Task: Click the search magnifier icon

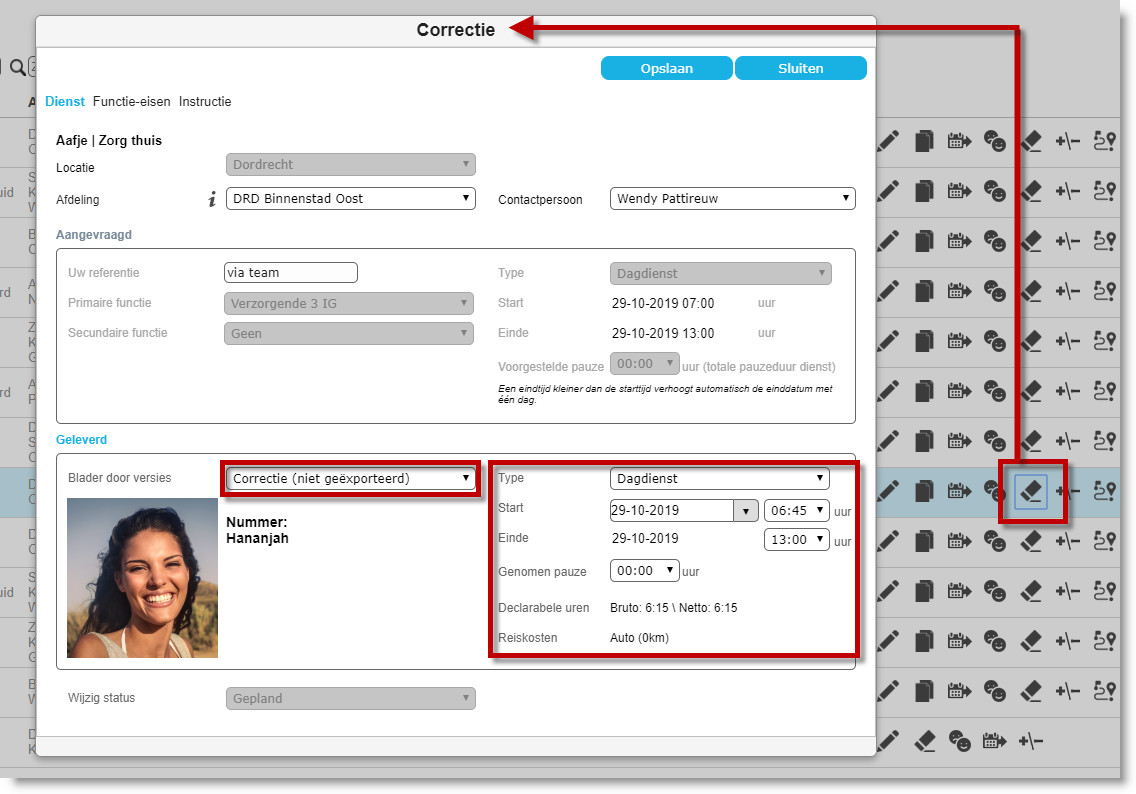Action: coord(17,67)
